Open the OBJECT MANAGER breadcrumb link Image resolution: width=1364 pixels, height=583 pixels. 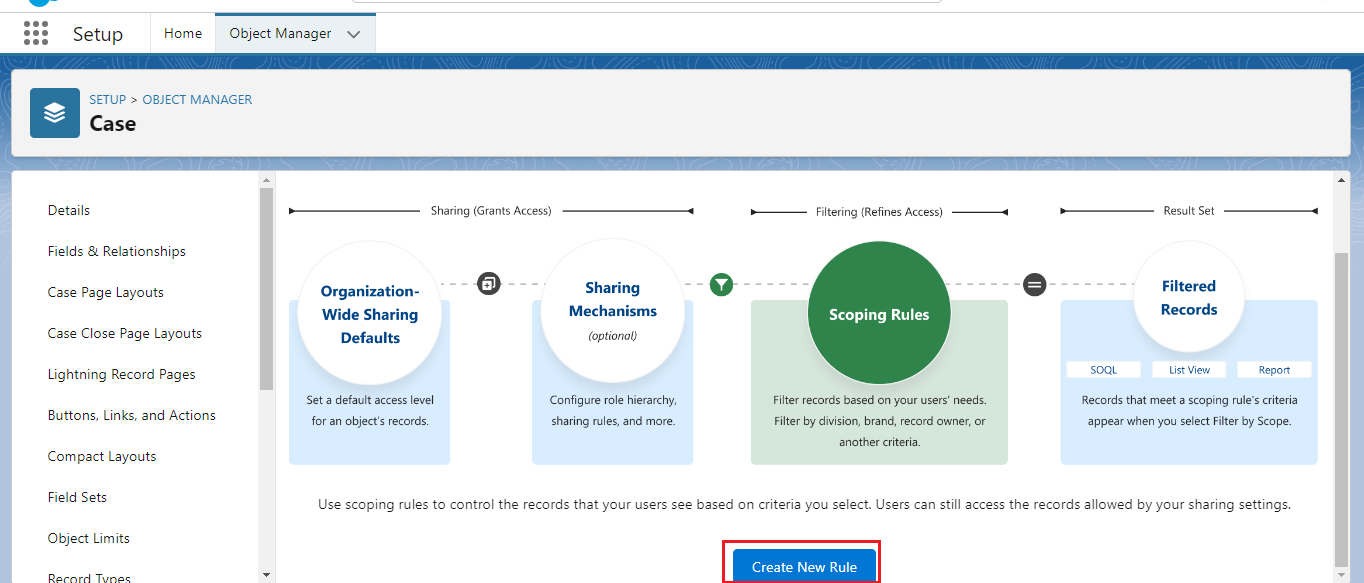tap(197, 99)
